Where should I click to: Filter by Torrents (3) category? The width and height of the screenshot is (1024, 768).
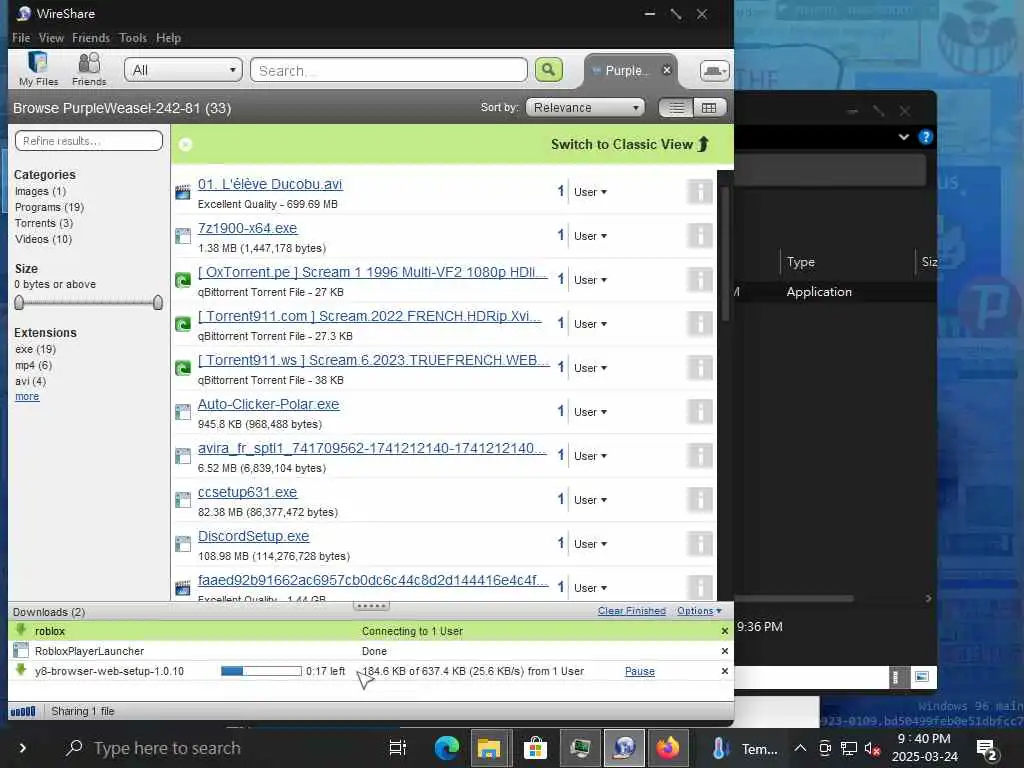(x=44, y=223)
